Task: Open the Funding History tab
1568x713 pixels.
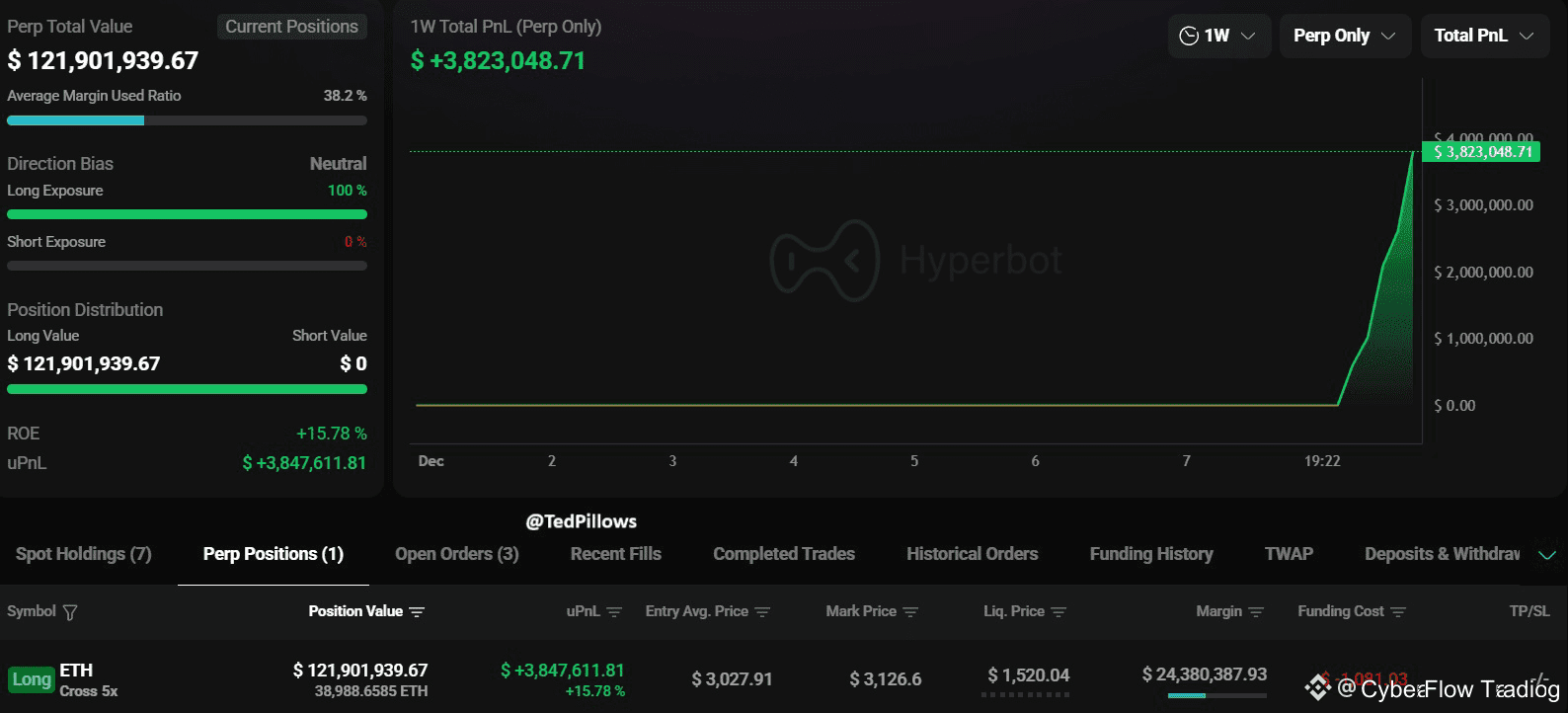Action: 1150,554
